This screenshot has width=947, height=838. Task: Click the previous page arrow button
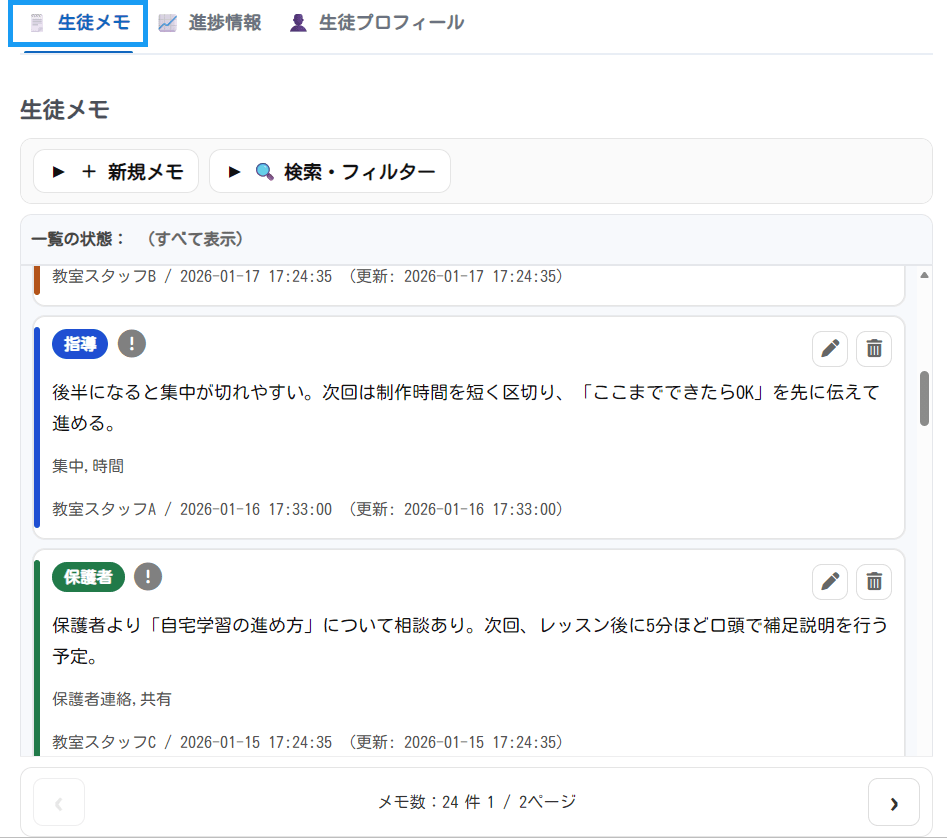59,802
